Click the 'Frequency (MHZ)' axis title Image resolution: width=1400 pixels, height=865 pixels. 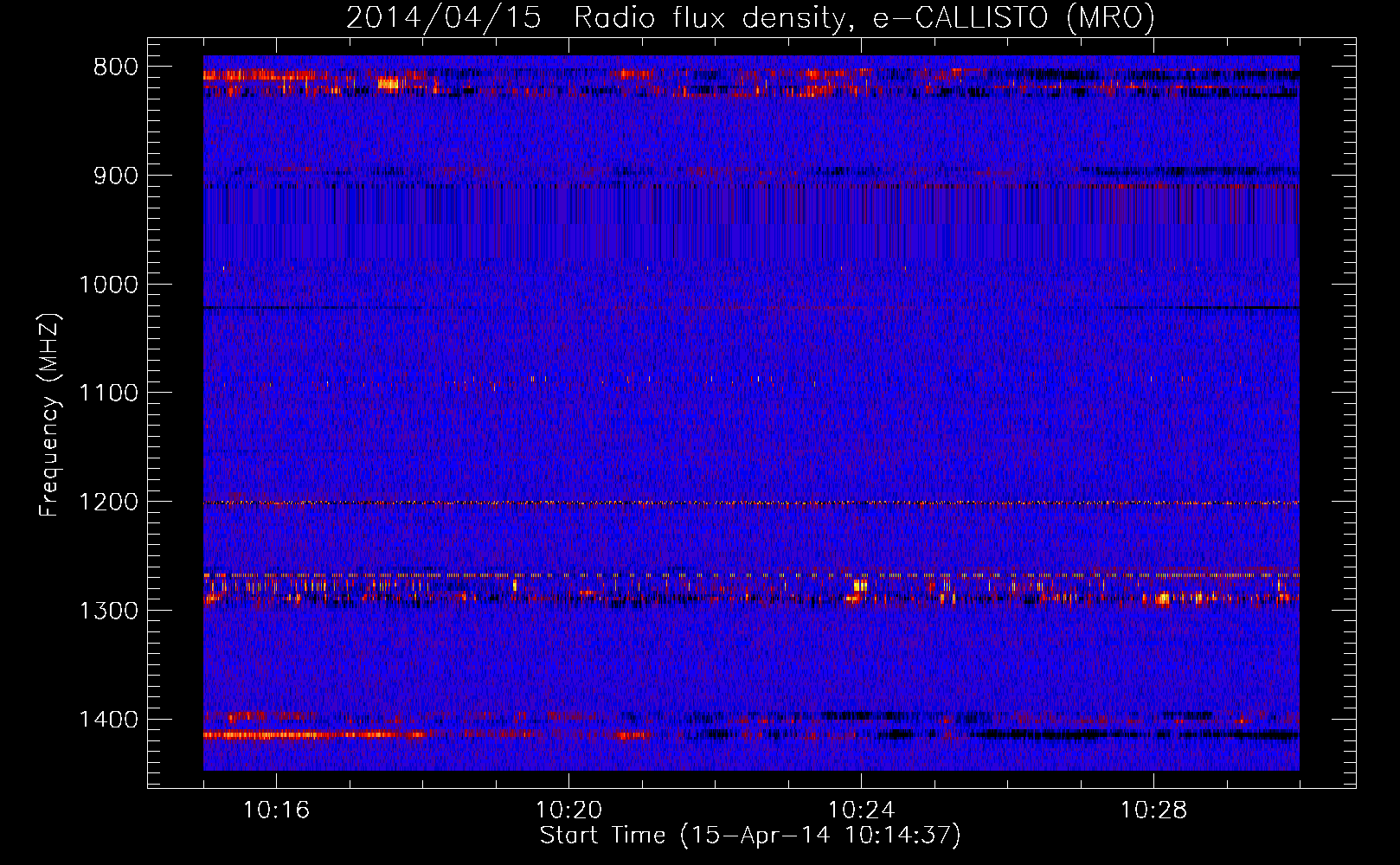(x=49, y=415)
